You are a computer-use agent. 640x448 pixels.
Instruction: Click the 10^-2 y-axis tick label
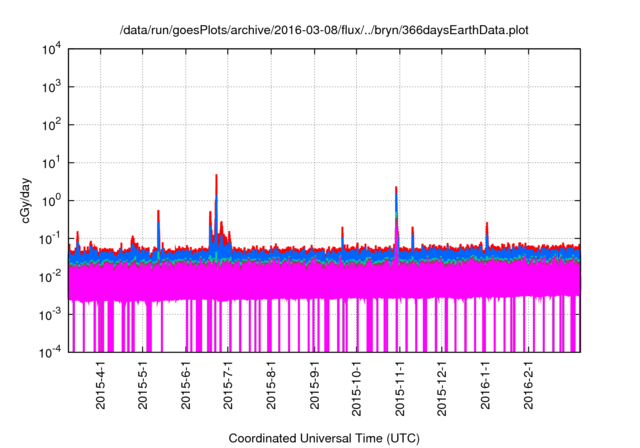(x=52, y=277)
